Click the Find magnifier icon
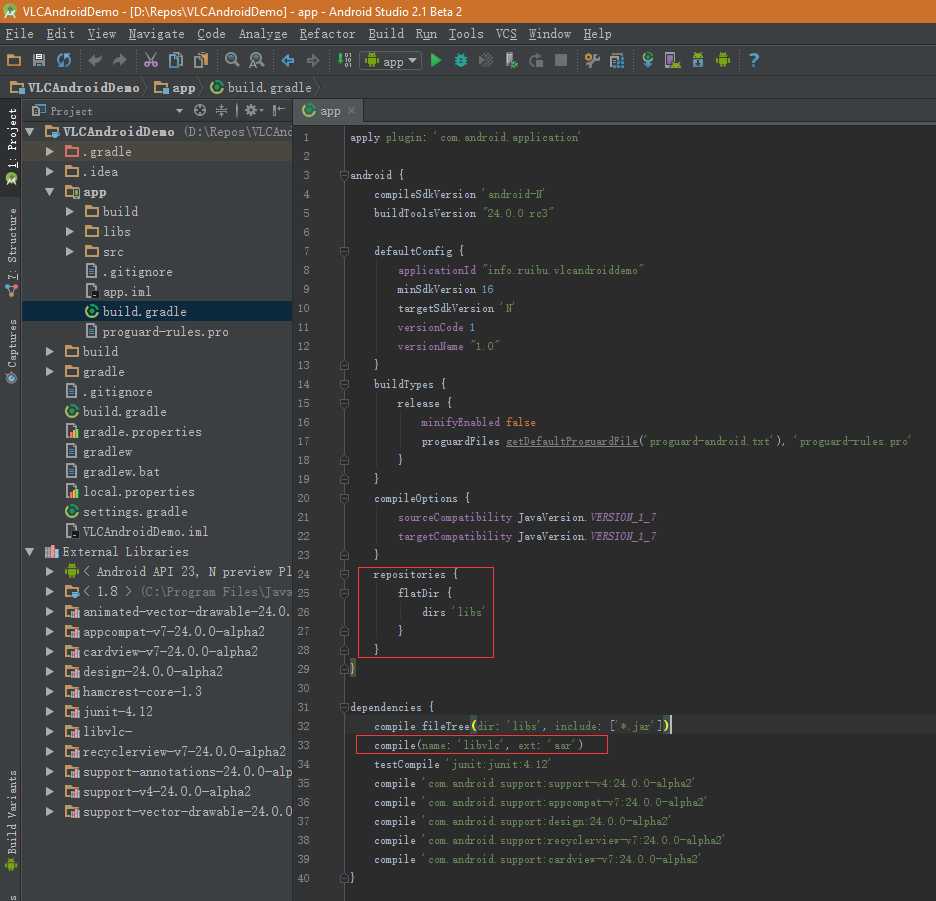The image size is (936, 901). click(232, 60)
